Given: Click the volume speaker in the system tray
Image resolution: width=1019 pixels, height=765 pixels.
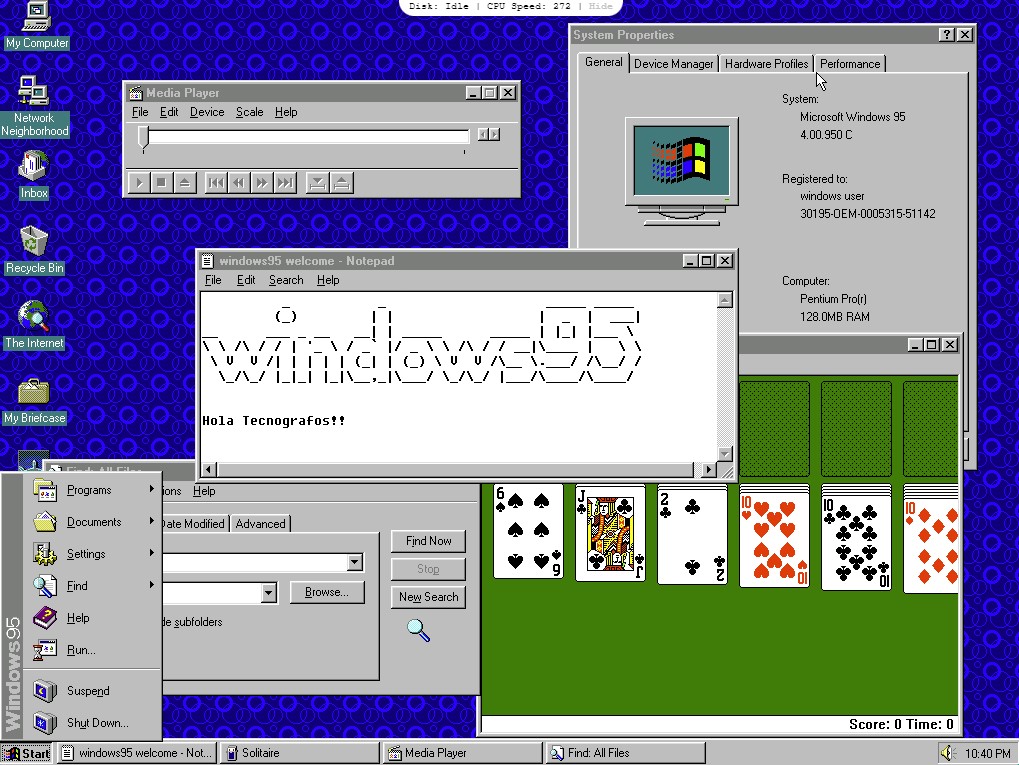Looking at the screenshot, I should pyautogui.click(x=948, y=752).
